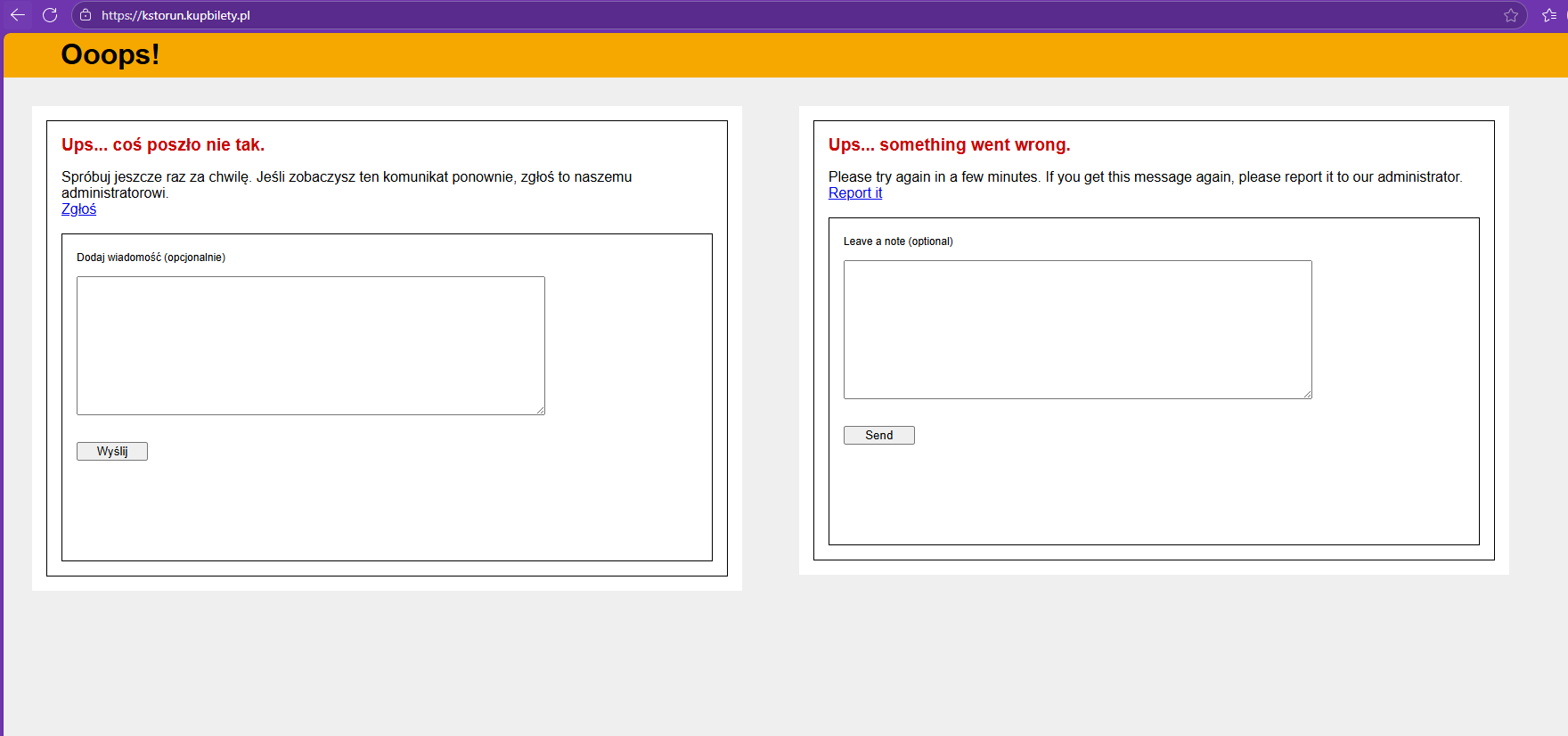The image size is (1568, 736).
Task: Follow the "Zgłoś" link
Action: point(78,209)
